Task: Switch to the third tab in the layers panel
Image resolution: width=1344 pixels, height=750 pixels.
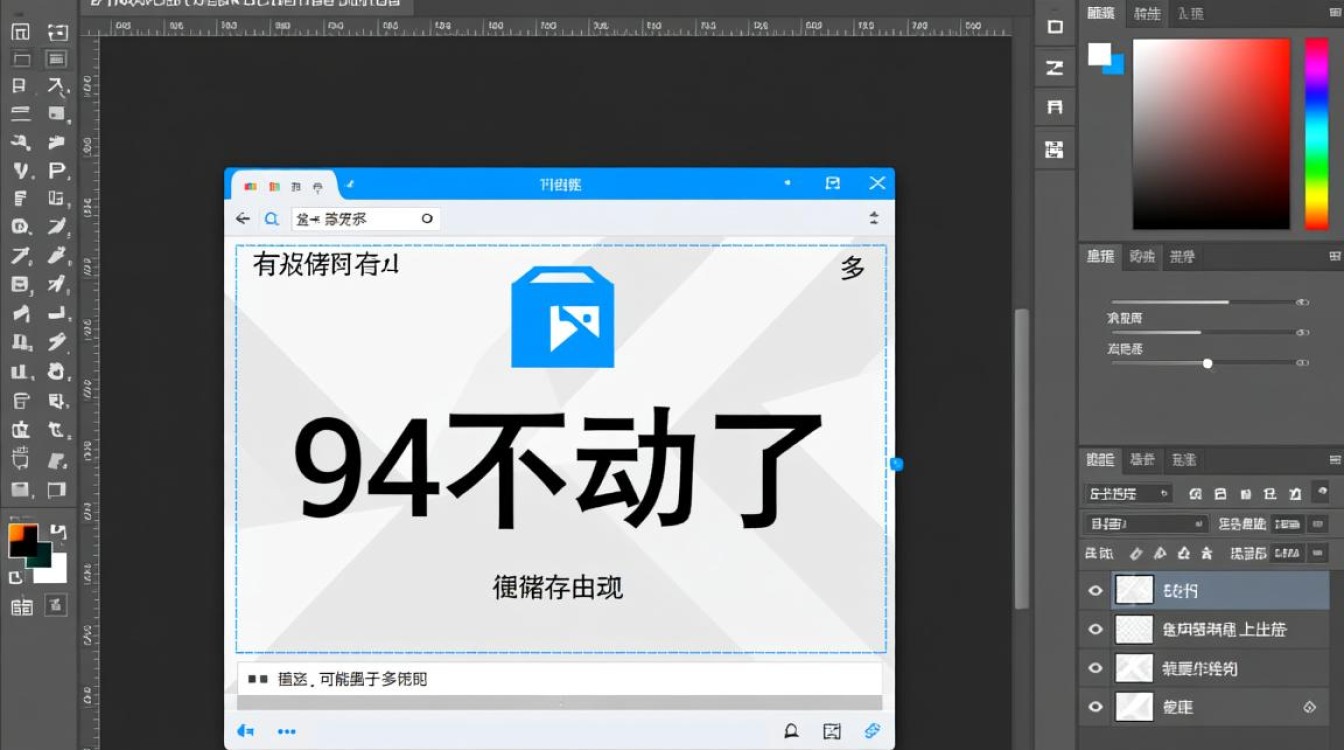Action: pyautogui.click(x=1184, y=460)
